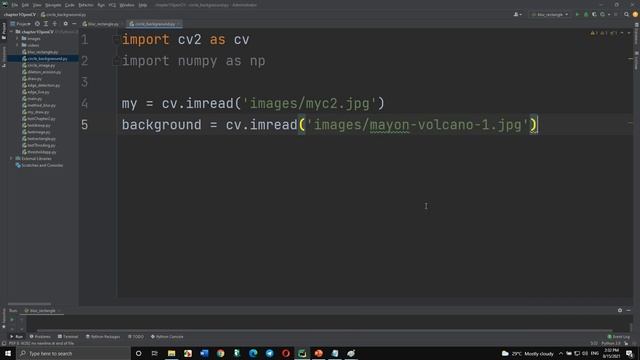Click Run with Coverage icon
Viewport: 640px width, 360px height.
[x=594, y=14]
